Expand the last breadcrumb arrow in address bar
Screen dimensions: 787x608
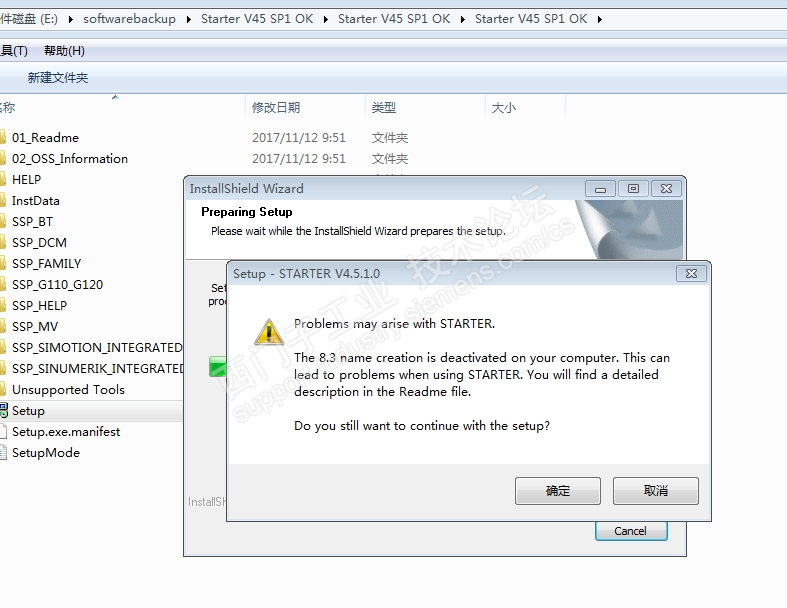[600, 19]
